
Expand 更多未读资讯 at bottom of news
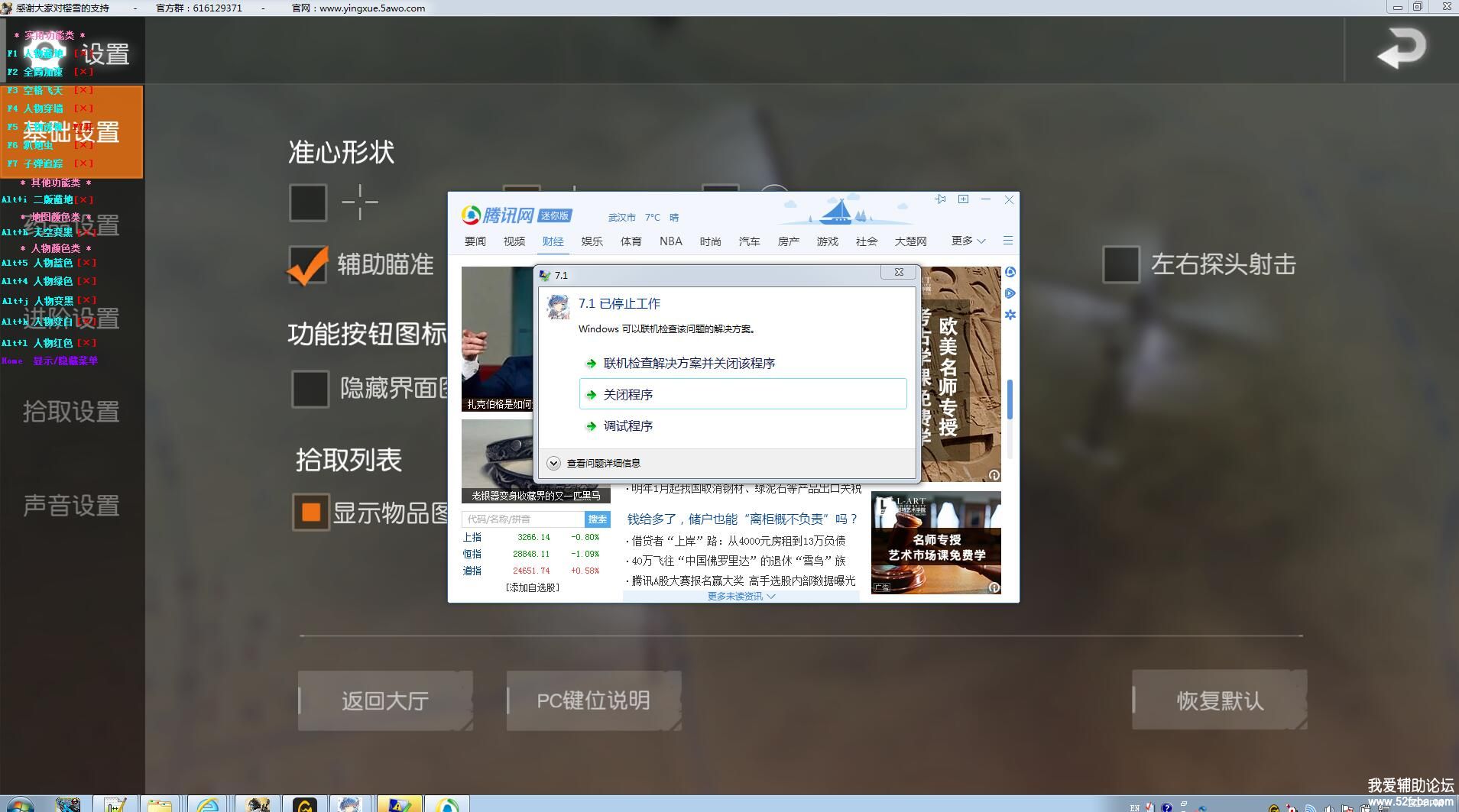(x=741, y=596)
